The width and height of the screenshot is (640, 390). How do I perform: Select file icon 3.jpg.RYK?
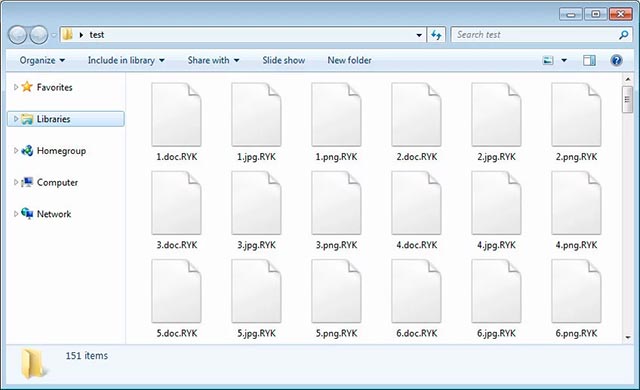[256, 203]
